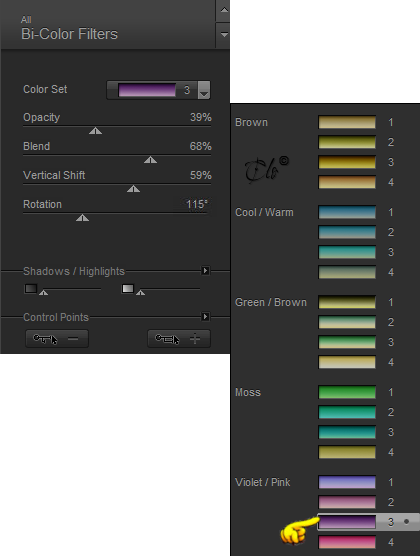Screen dimensions: 420x556
Task: Pick Moss color set 1 green swatch
Action: (347, 392)
